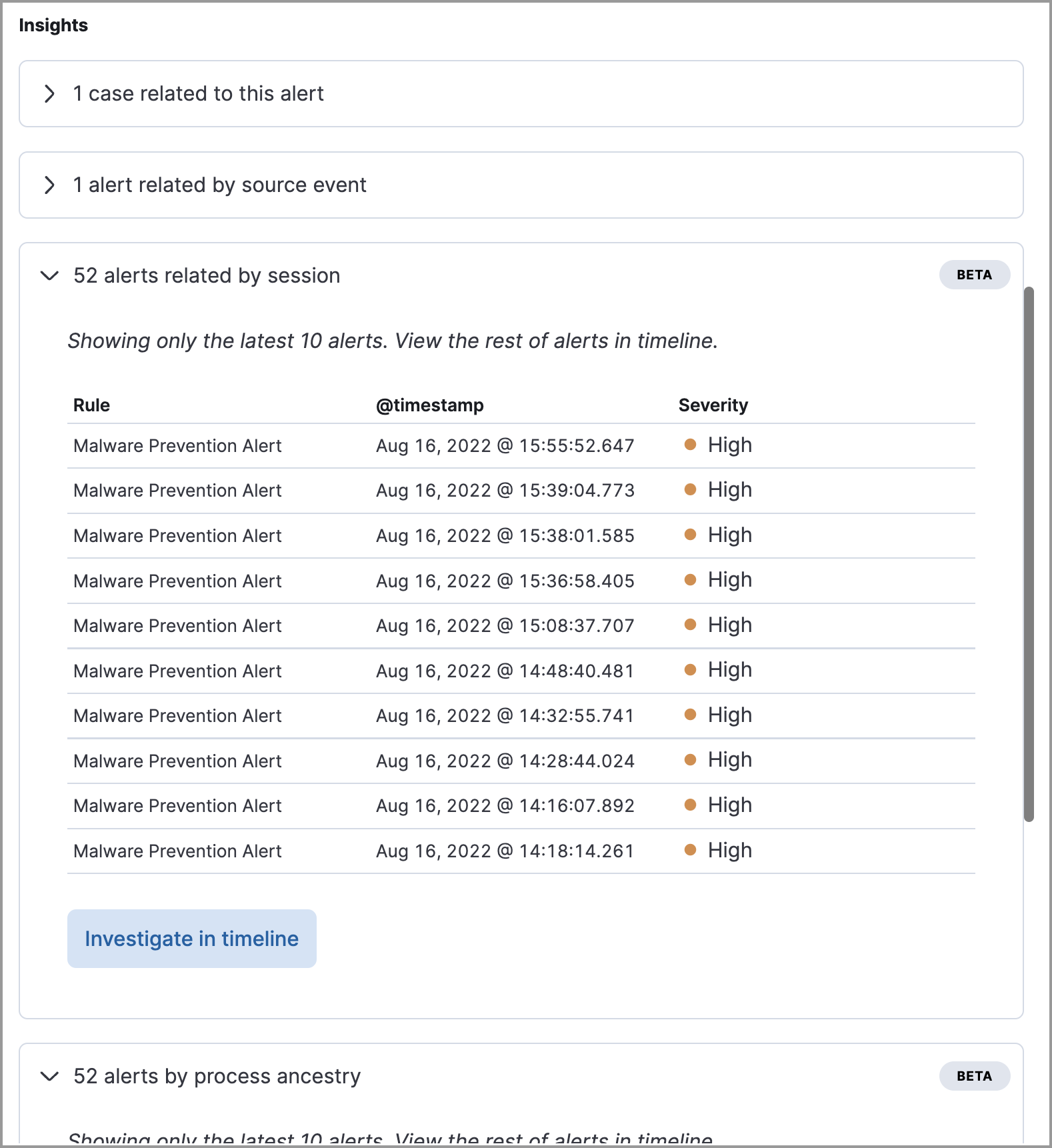
Task: Click severity dot for the 15:55:52.647 alert
Action: [x=691, y=445]
